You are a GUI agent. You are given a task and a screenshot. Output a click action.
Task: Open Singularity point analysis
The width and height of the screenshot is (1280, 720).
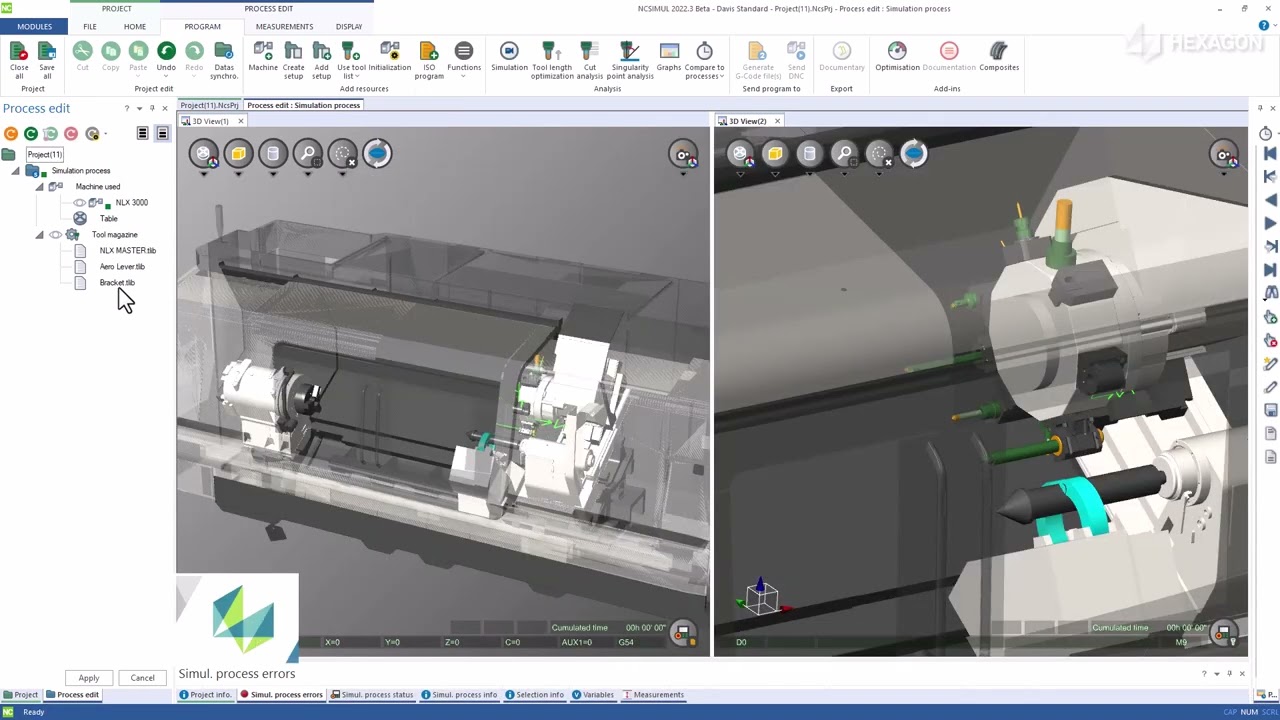(x=630, y=59)
